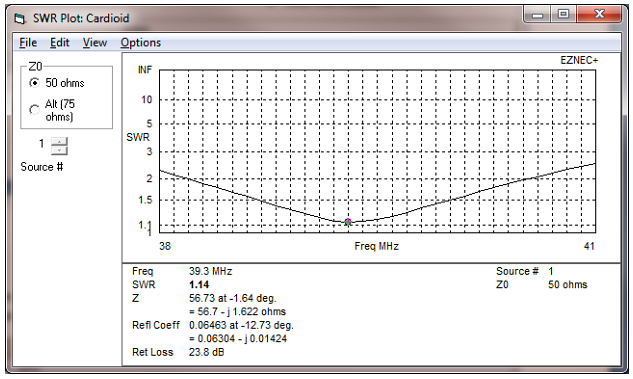
Task: Click the frequency marker on SWR curve
Action: [x=348, y=222]
